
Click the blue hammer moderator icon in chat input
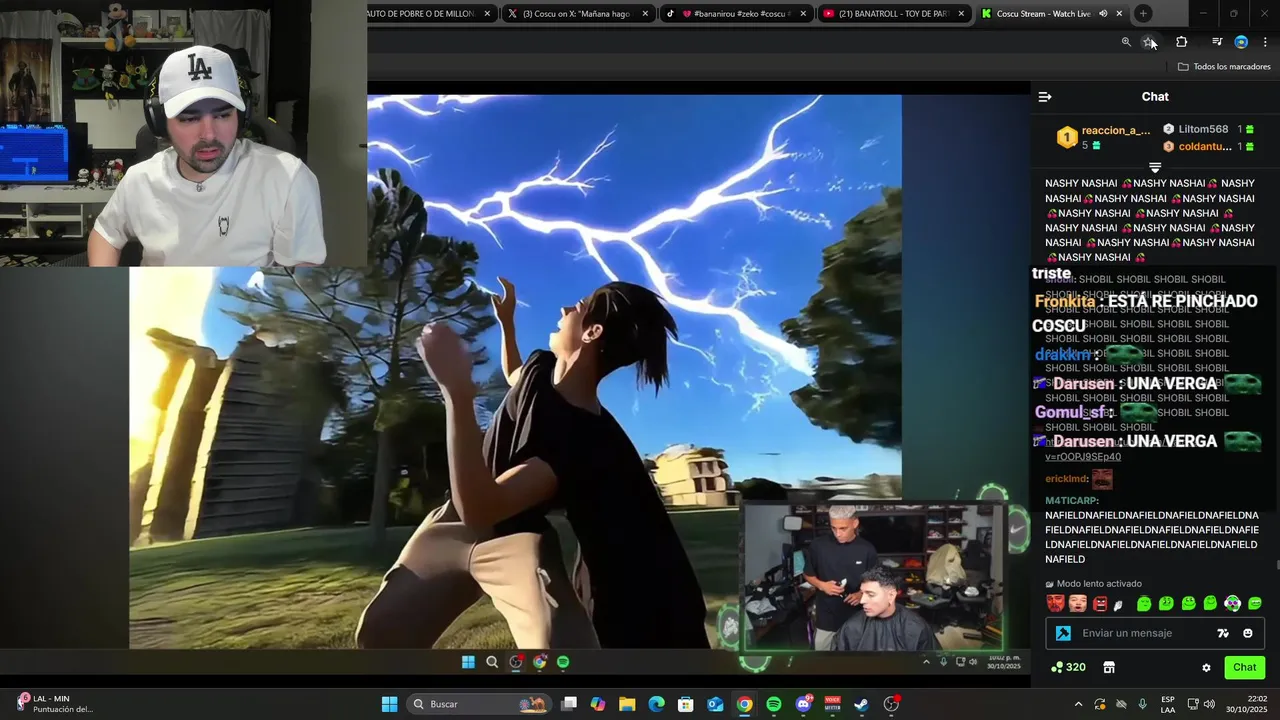click(1063, 633)
